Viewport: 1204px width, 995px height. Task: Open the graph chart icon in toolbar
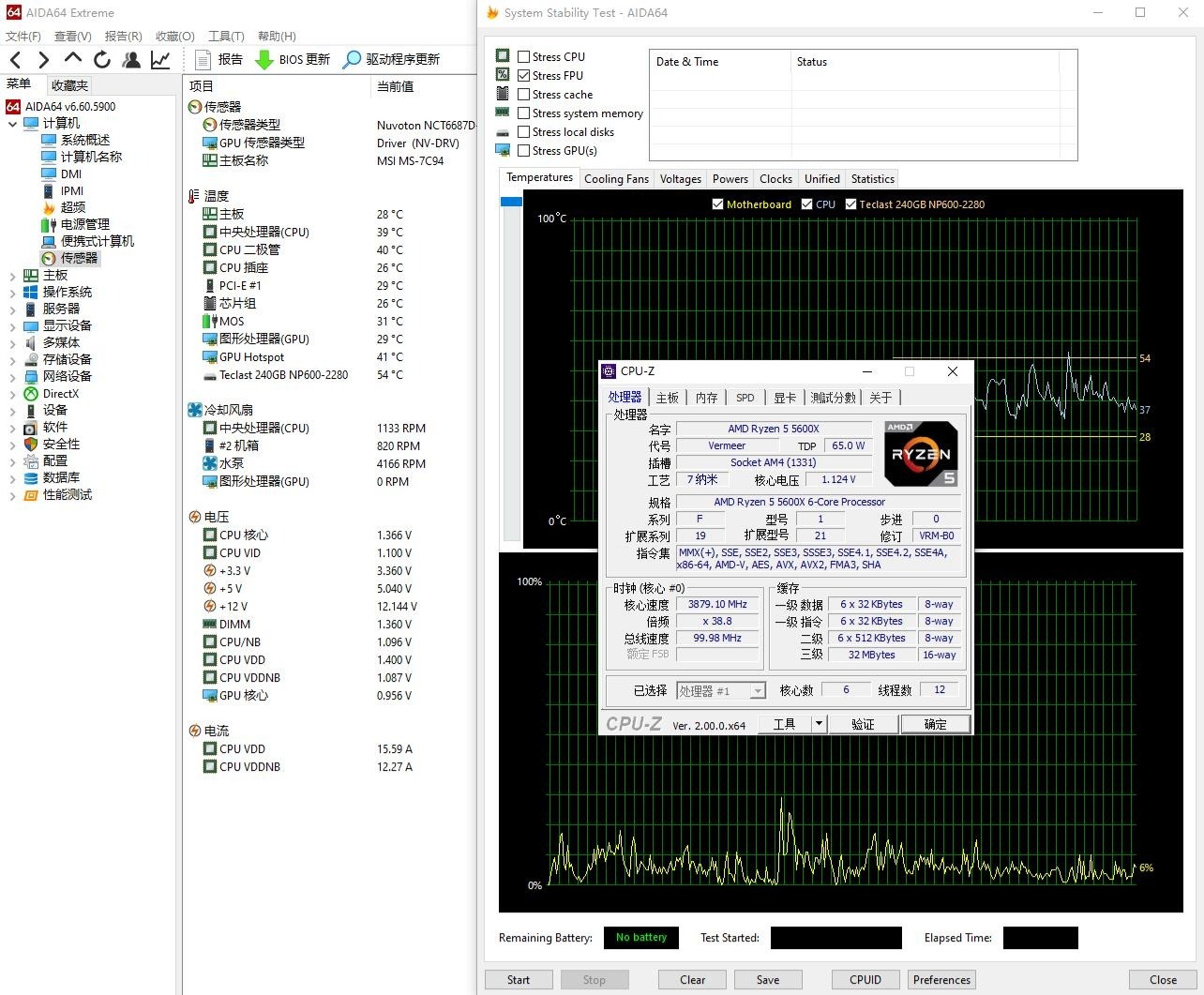tap(160, 60)
